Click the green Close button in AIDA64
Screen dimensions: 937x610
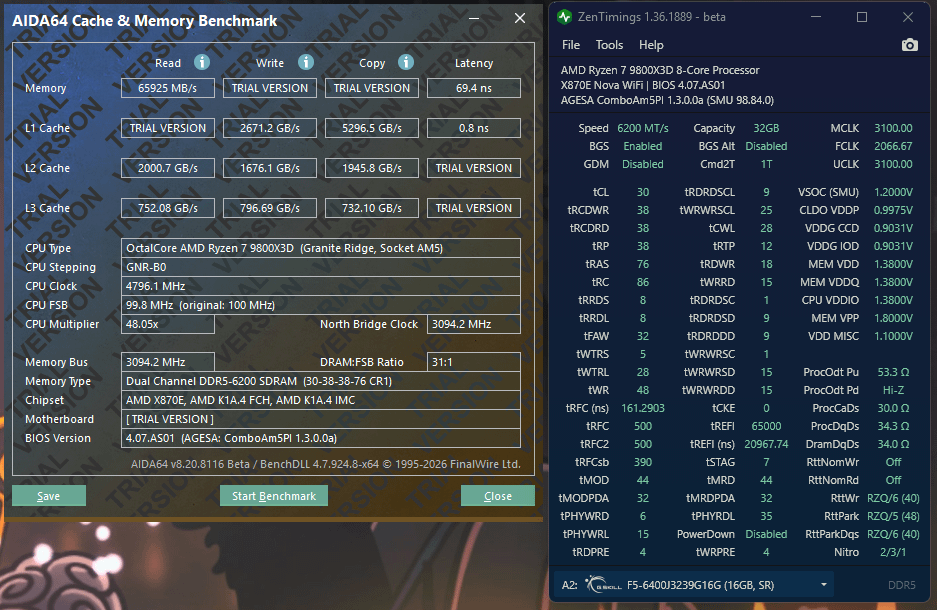(x=497, y=496)
